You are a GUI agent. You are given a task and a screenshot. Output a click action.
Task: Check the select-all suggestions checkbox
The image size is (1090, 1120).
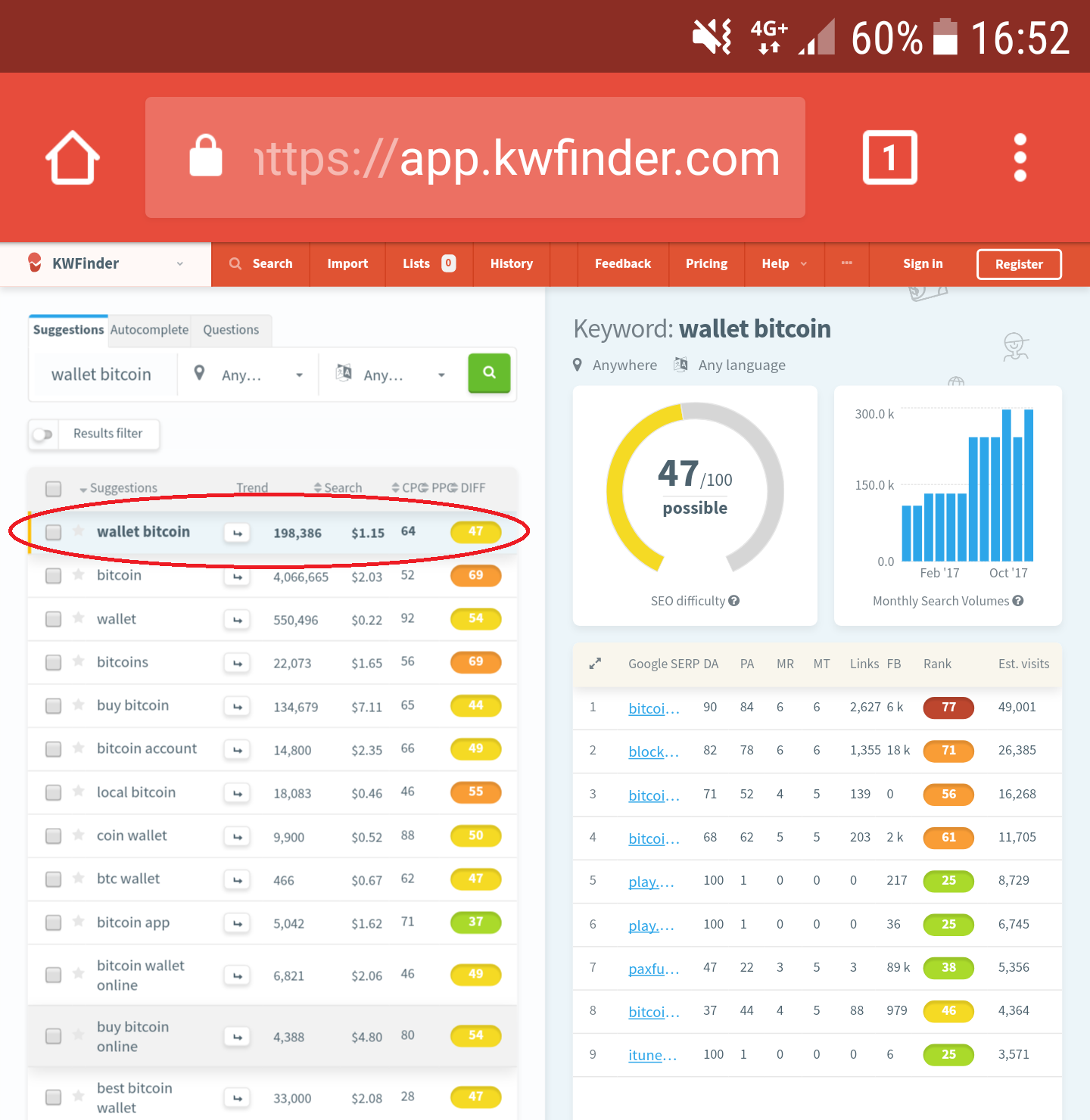[x=53, y=488]
